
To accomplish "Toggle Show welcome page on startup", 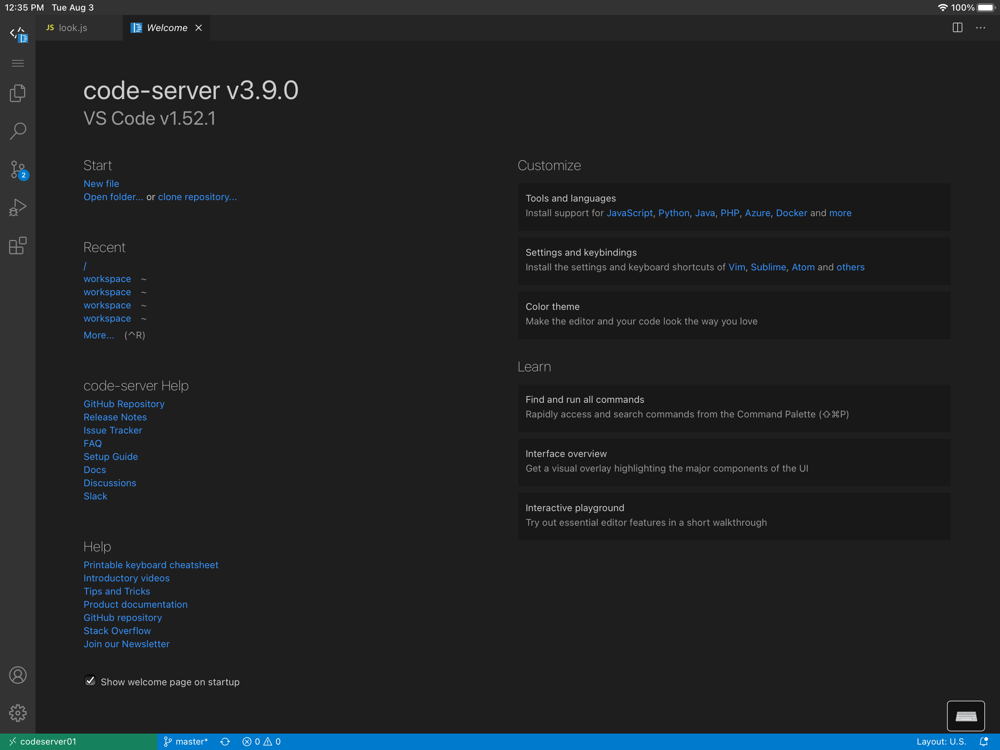I will (90, 681).
